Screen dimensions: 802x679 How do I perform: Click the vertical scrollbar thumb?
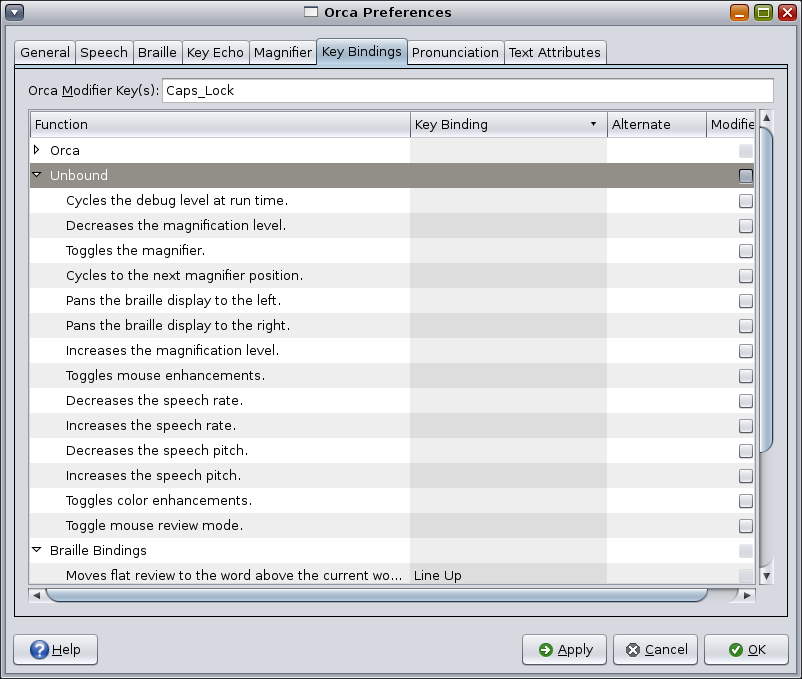(766, 289)
